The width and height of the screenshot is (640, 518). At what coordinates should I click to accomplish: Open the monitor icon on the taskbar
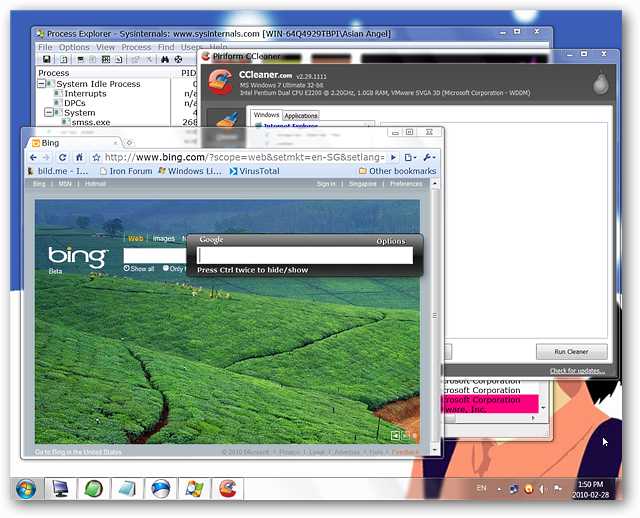[x=60, y=489]
